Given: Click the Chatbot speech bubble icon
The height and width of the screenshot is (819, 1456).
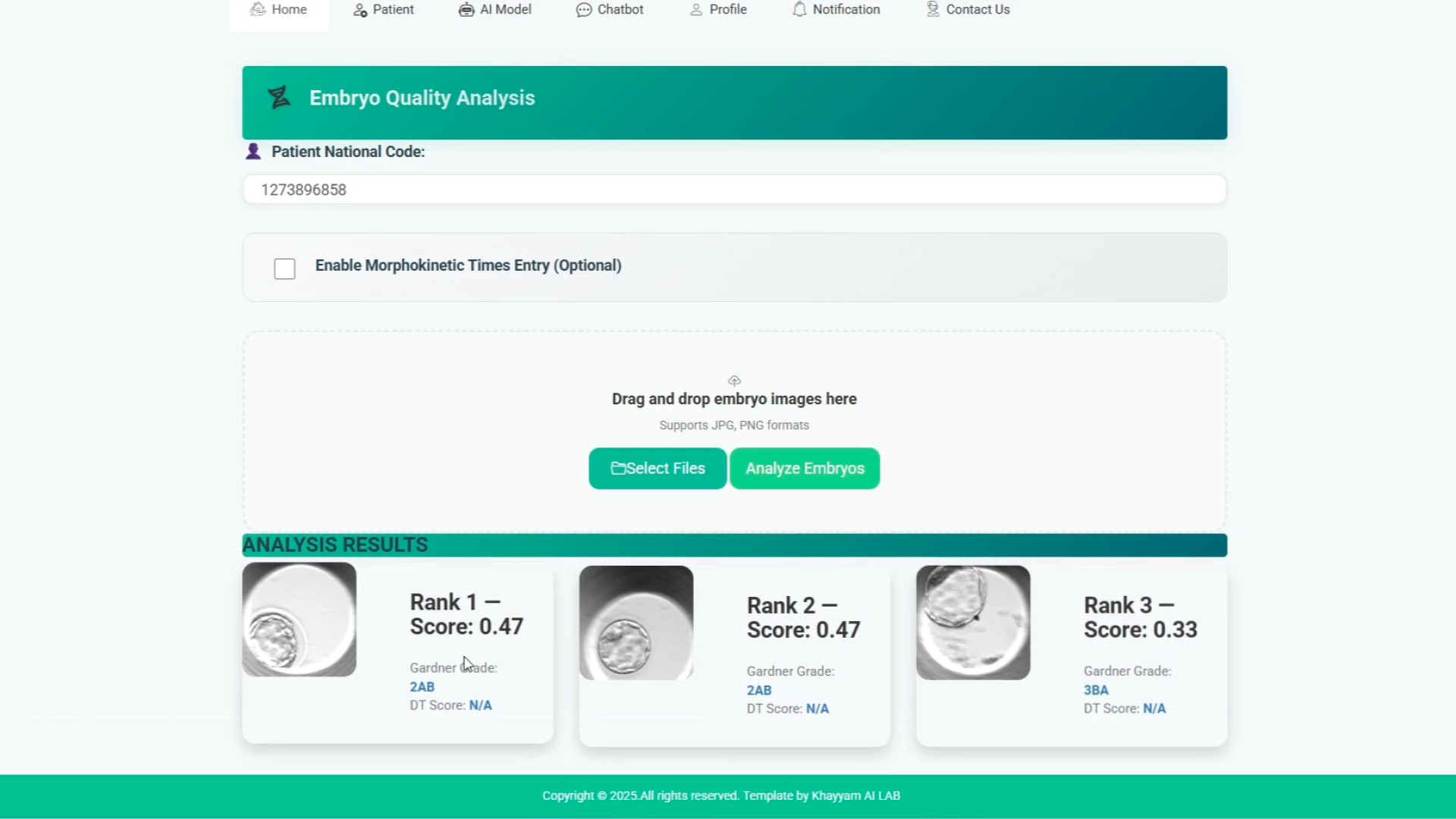Looking at the screenshot, I should tap(583, 10).
